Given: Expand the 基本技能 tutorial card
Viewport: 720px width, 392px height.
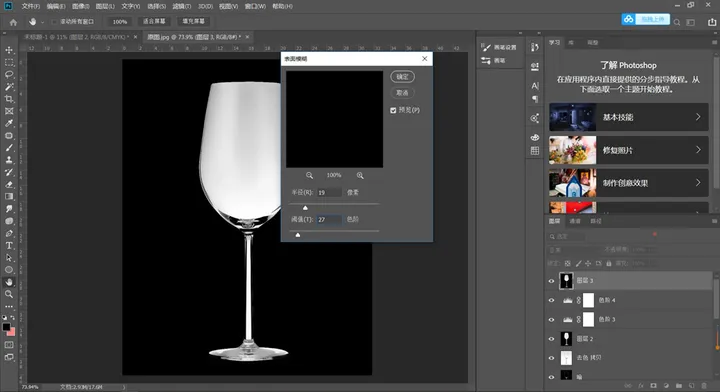Looking at the screenshot, I should (x=698, y=117).
